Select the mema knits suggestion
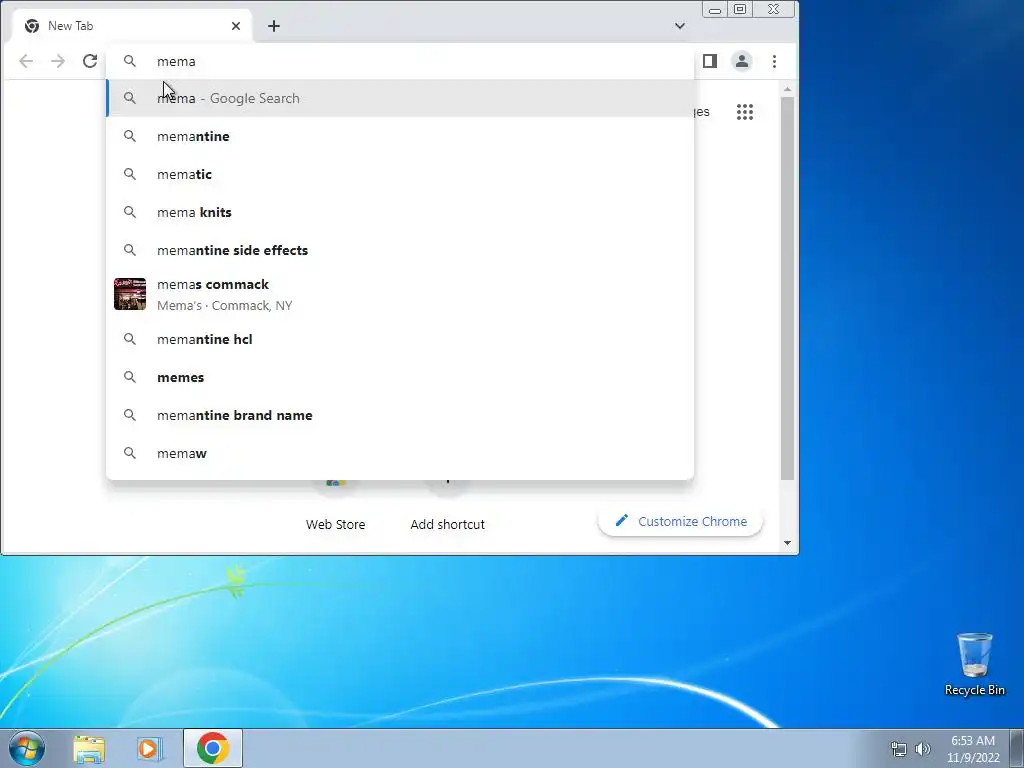Image resolution: width=1024 pixels, height=768 pixels. click(400, 212)
